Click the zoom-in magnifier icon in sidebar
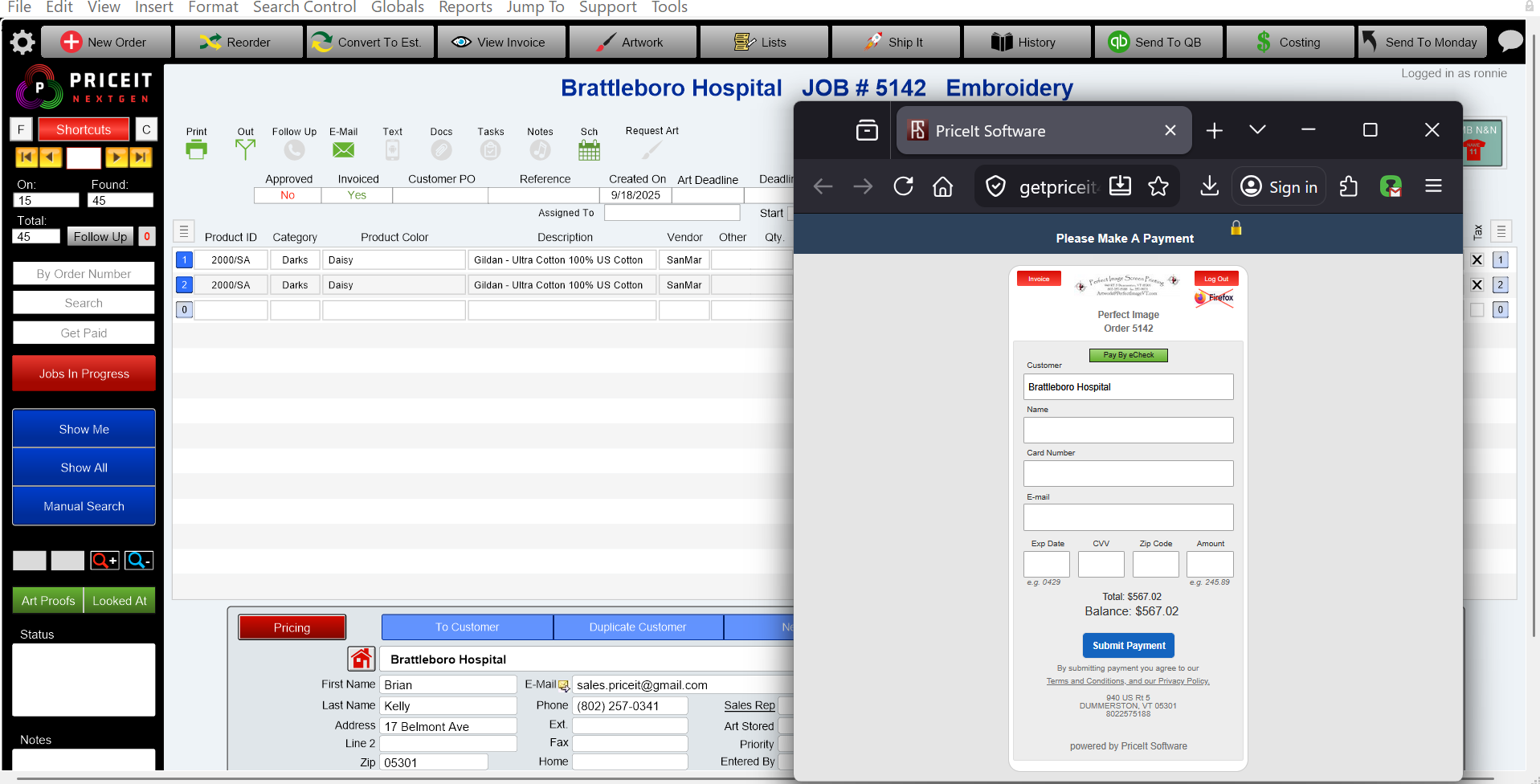This screenshot has height=784, width=1540. (104, 560)
